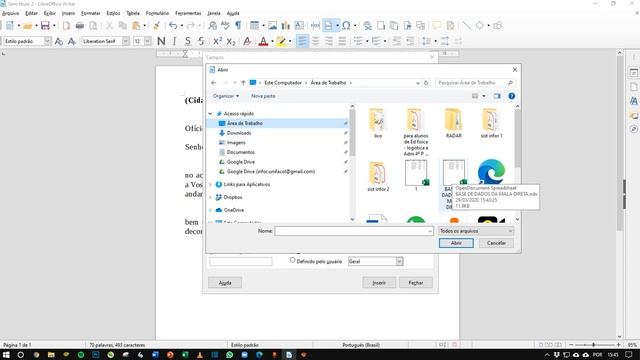This screenshot has width=640, height=360.
Task: Click the zoom slider in Writer status bar
Action: [x=594, y=345]
